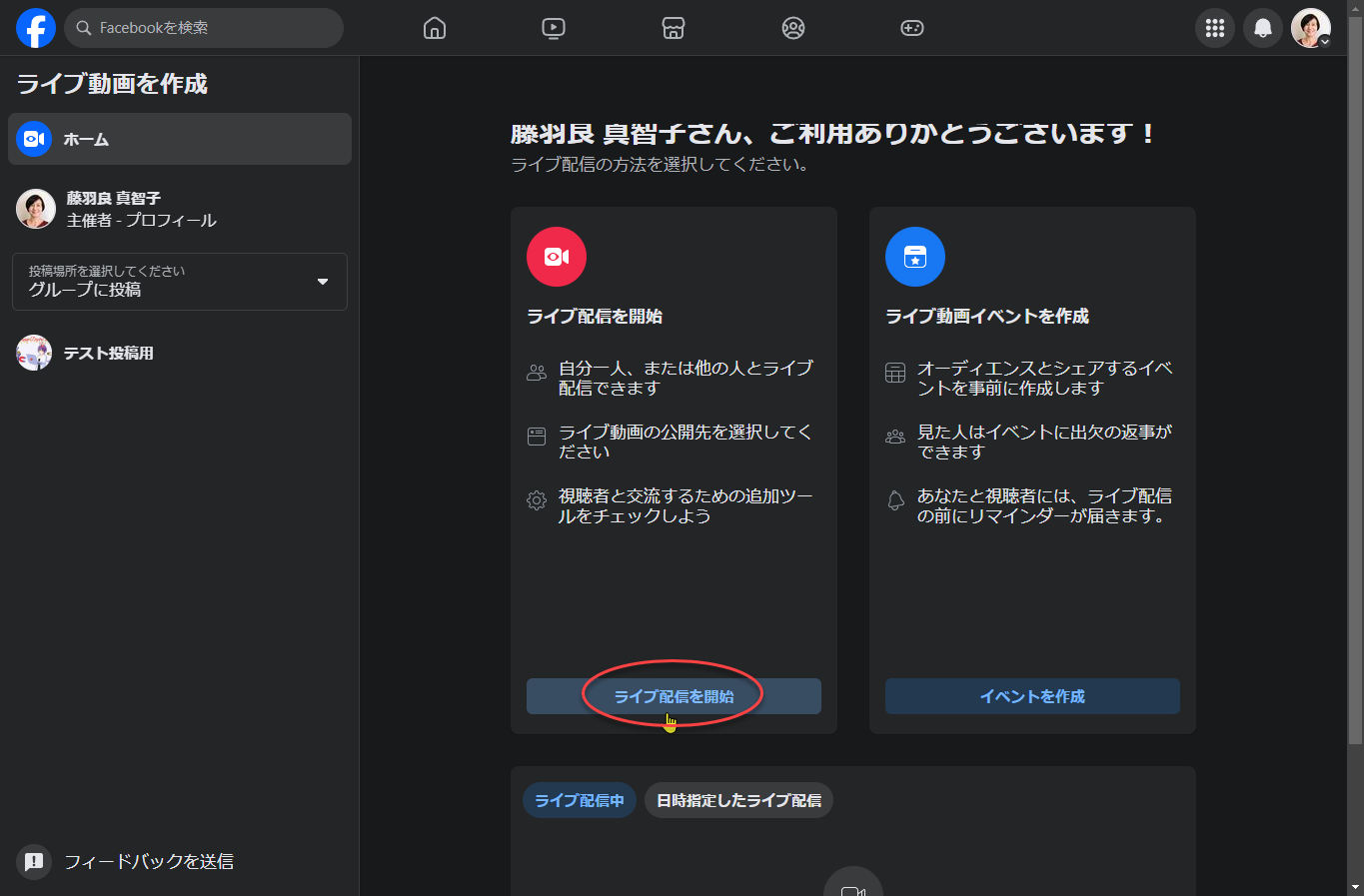Click the フィードバックを送信 link

pyautogui.click(x=149, y=861)
